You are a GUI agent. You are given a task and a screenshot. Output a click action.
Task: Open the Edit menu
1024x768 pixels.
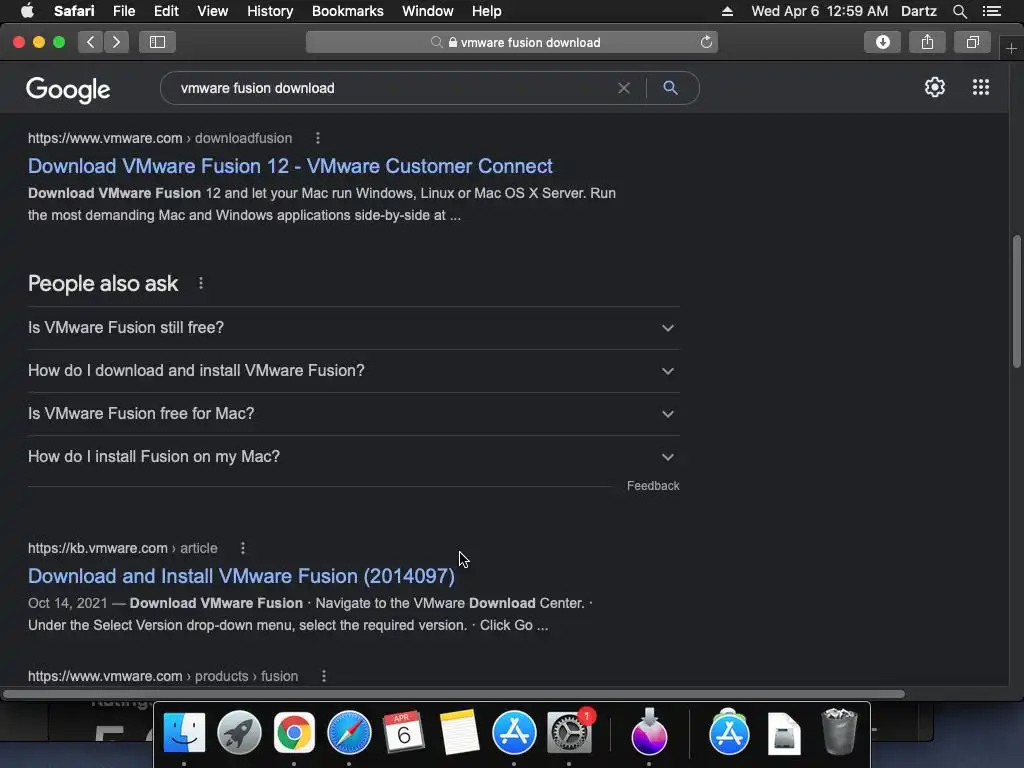[166, 11]
